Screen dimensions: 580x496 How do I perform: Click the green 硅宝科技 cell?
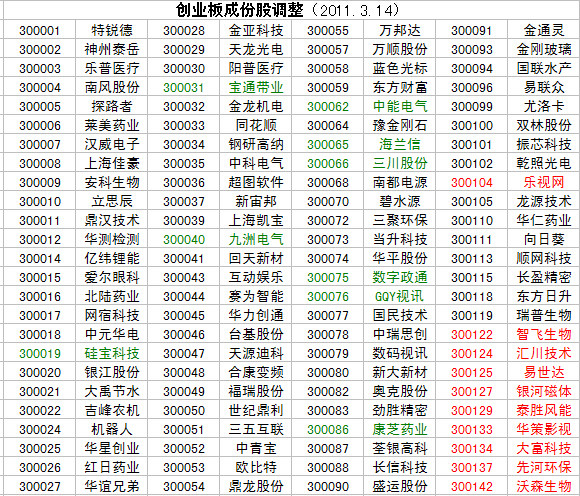point(112,354)
